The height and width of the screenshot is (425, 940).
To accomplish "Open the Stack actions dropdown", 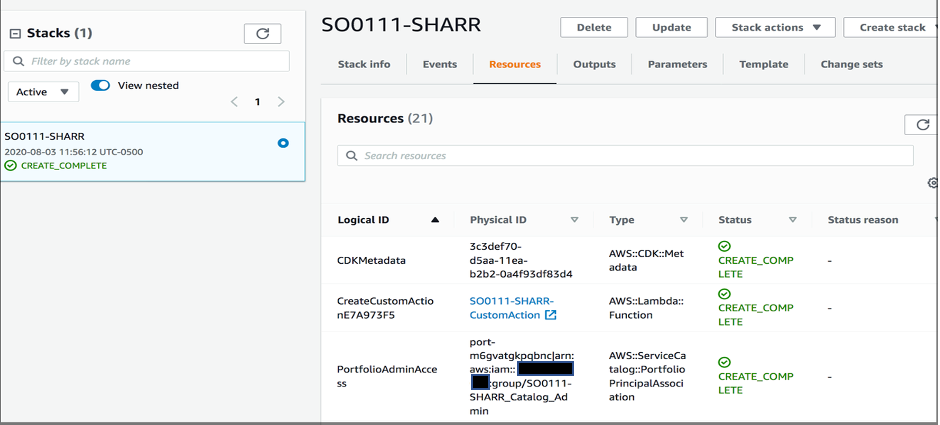I will [x=775, y=28].
